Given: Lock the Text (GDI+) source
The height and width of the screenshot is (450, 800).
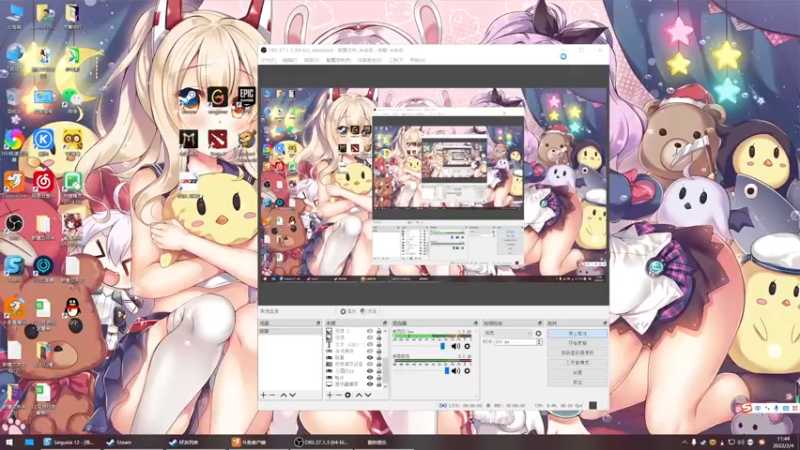Looking at the screenshot, I should coord(379,344).
